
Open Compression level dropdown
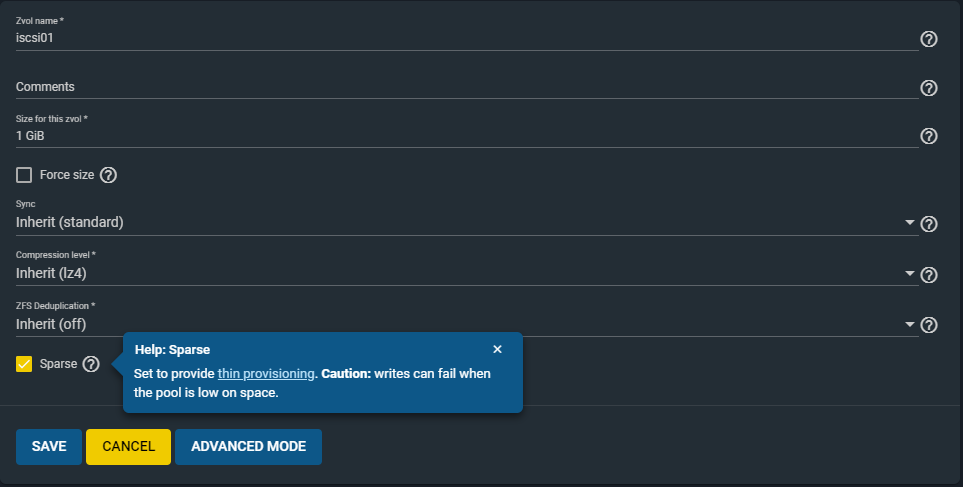click(x=467, y=273)
